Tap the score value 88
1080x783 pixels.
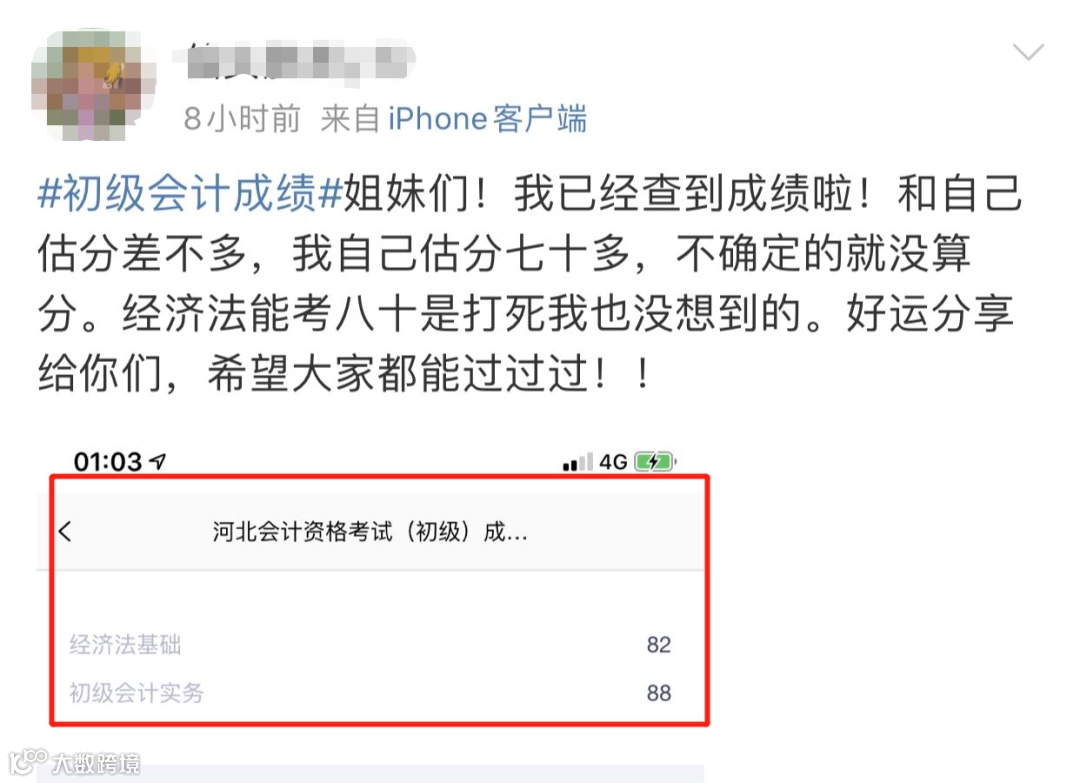(658, 693)
